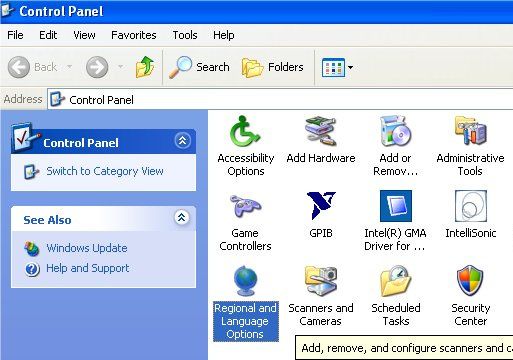This screenshot has width=513, height=360.
Task: Open the Views dropdown arrow
Action: [x=350, y=67]
